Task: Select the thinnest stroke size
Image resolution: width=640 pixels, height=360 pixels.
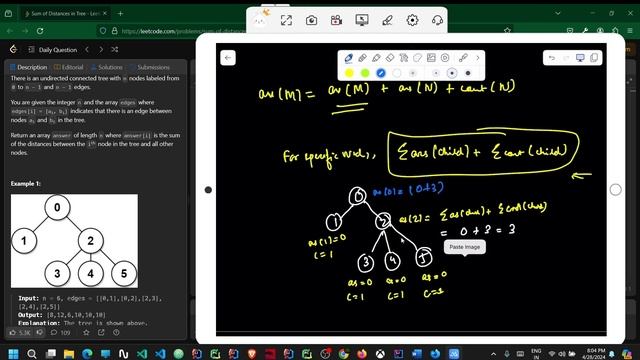Action: point(436,73)
